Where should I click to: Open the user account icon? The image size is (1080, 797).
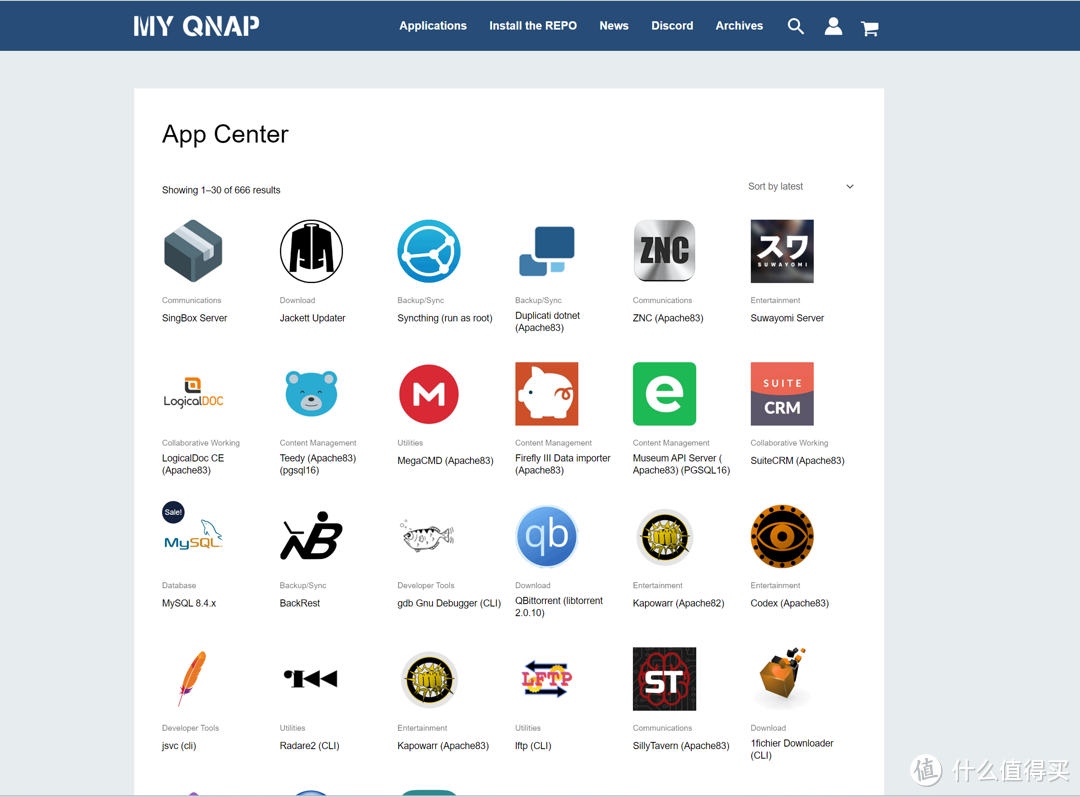tap(833, 26)
